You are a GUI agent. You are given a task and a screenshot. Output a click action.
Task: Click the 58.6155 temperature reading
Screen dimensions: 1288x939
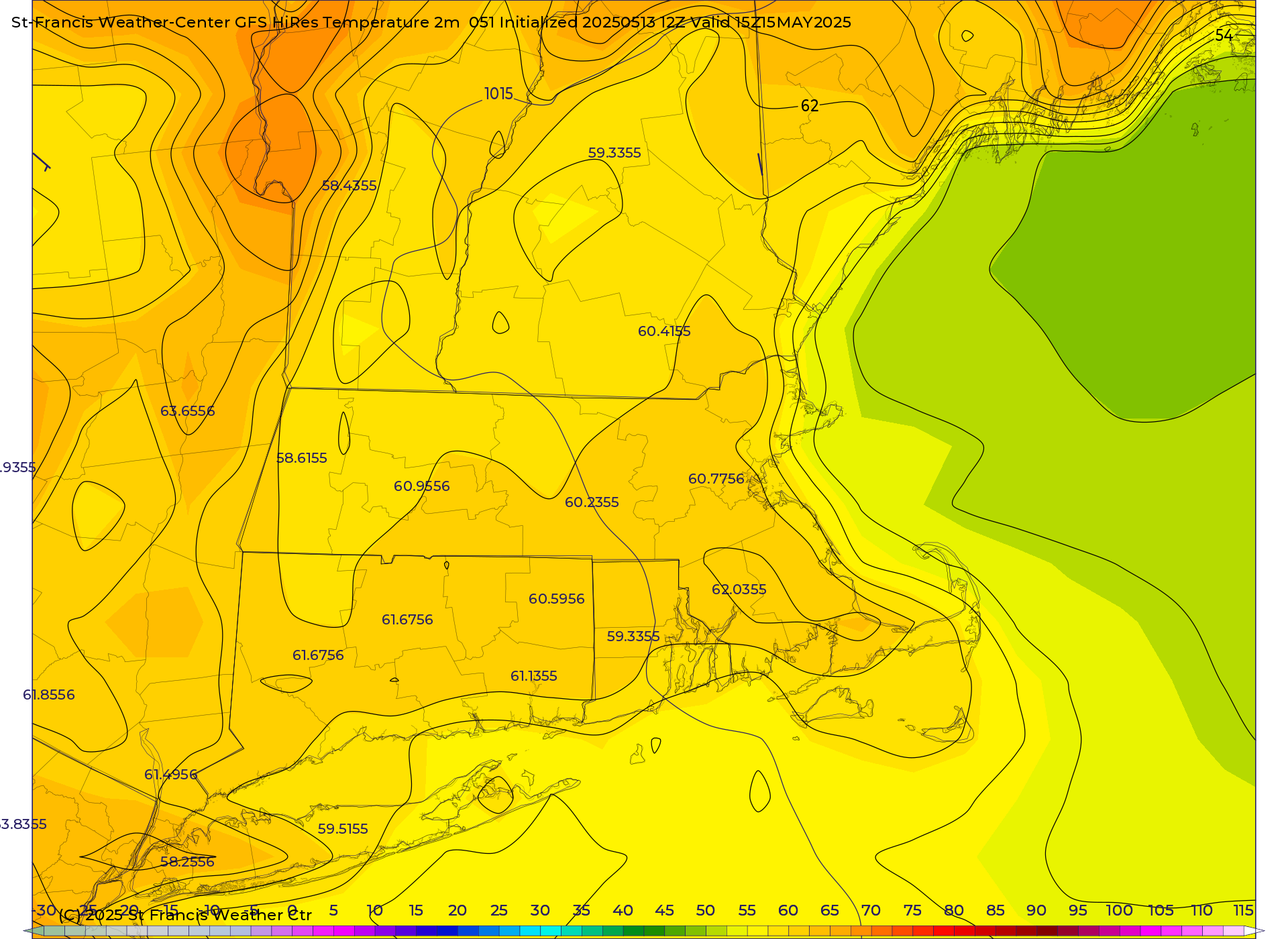pos(302,458)
